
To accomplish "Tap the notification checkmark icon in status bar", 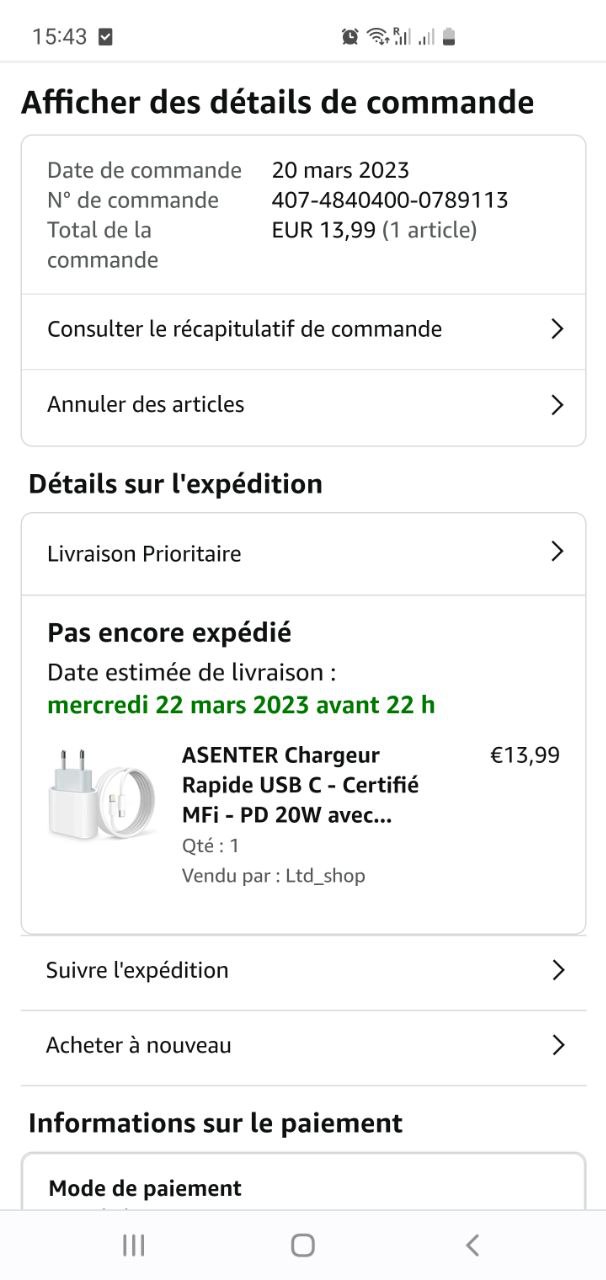I will 106,37.
